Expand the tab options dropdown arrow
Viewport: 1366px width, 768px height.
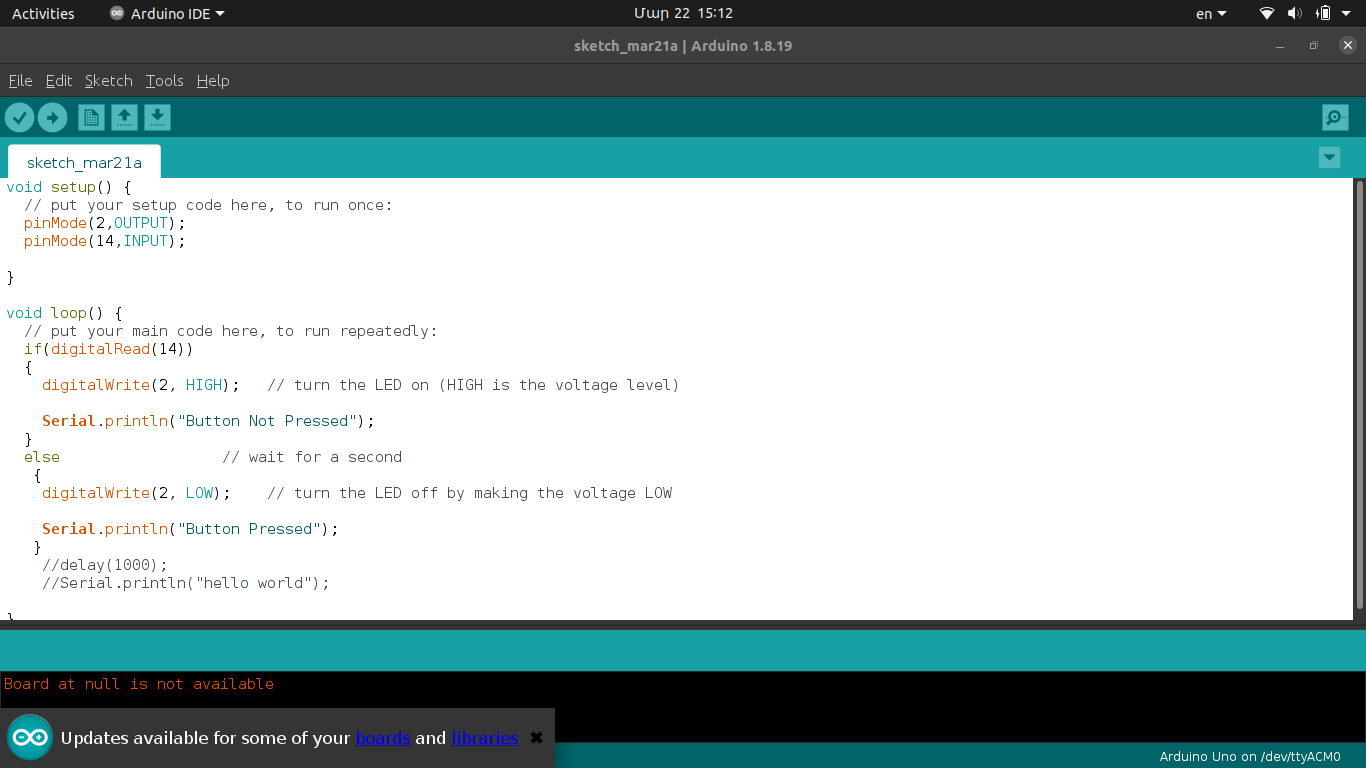(1329, 157)
